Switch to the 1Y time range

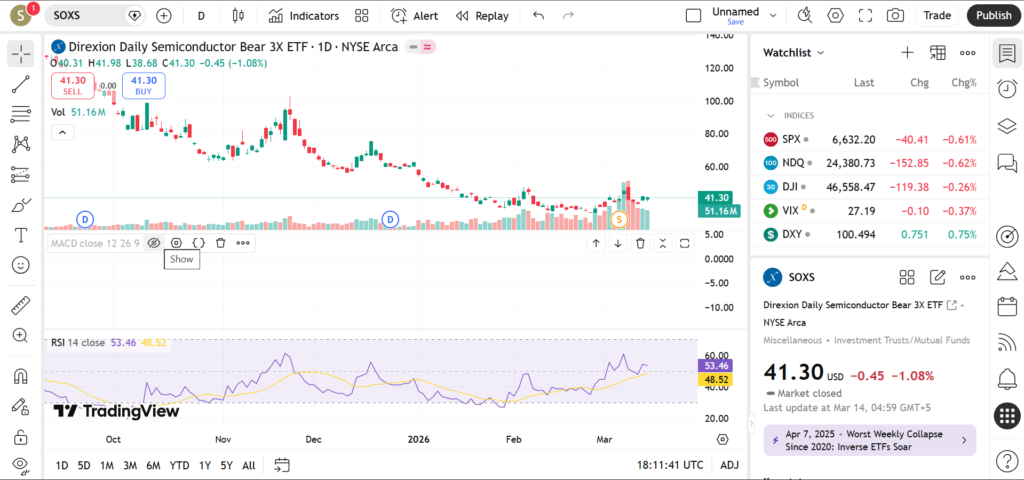pyautogui.click(x=205, y=465)
